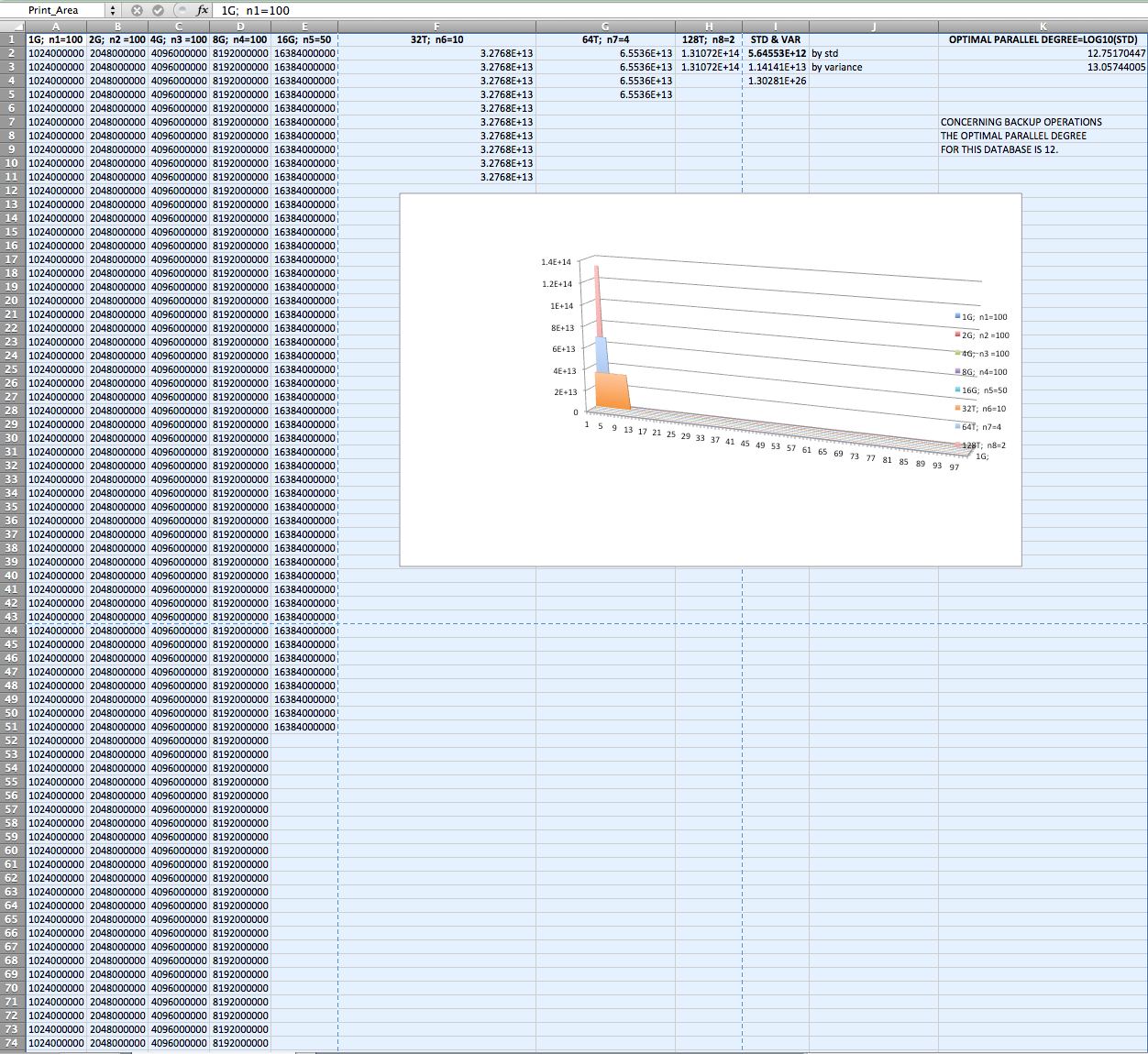Select column G header
Image resolution: width=1148 pixels, height=1054 pixels.
click(605, 27)
